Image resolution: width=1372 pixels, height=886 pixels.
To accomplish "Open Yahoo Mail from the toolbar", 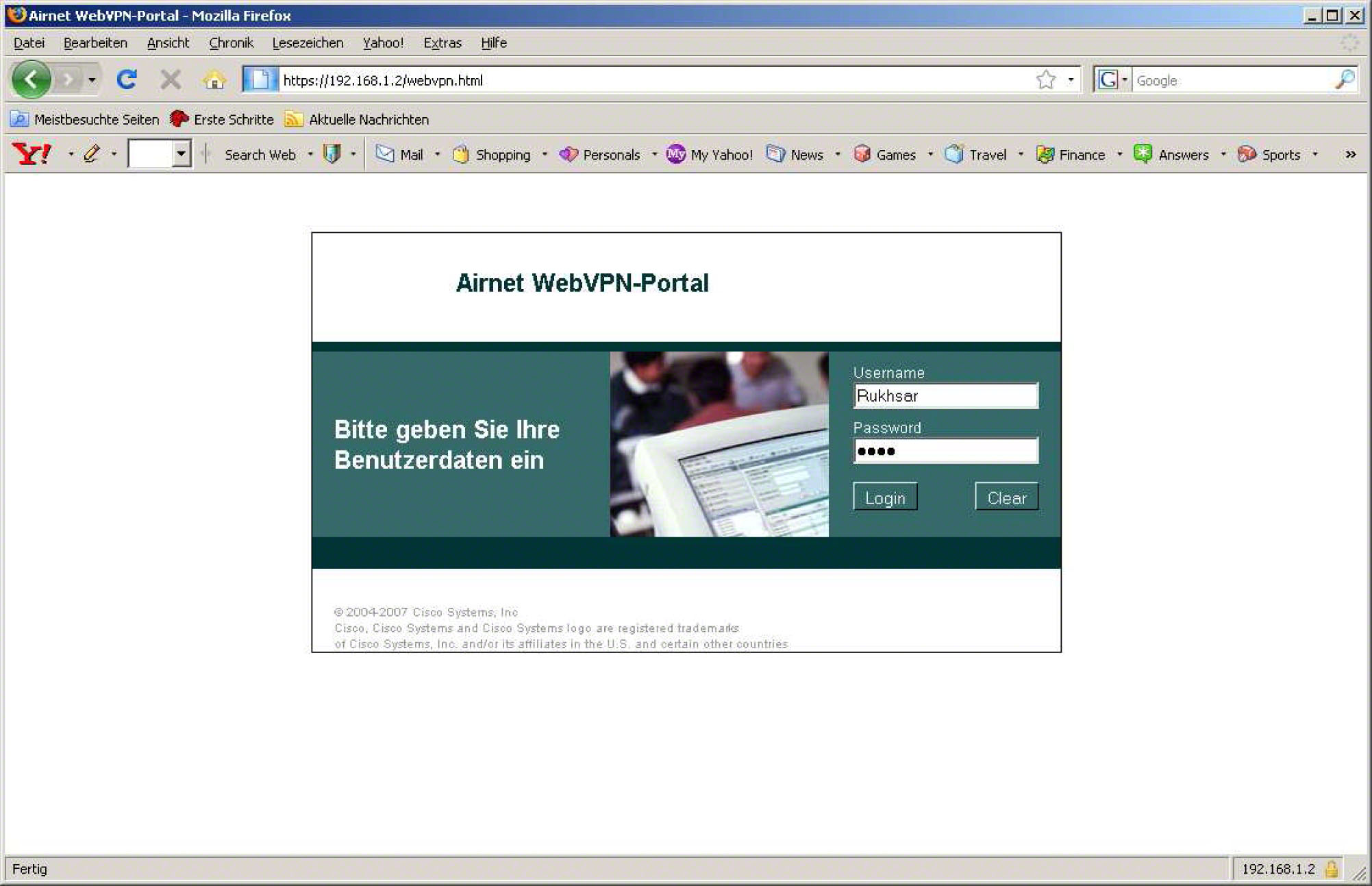I will point(386,154).
